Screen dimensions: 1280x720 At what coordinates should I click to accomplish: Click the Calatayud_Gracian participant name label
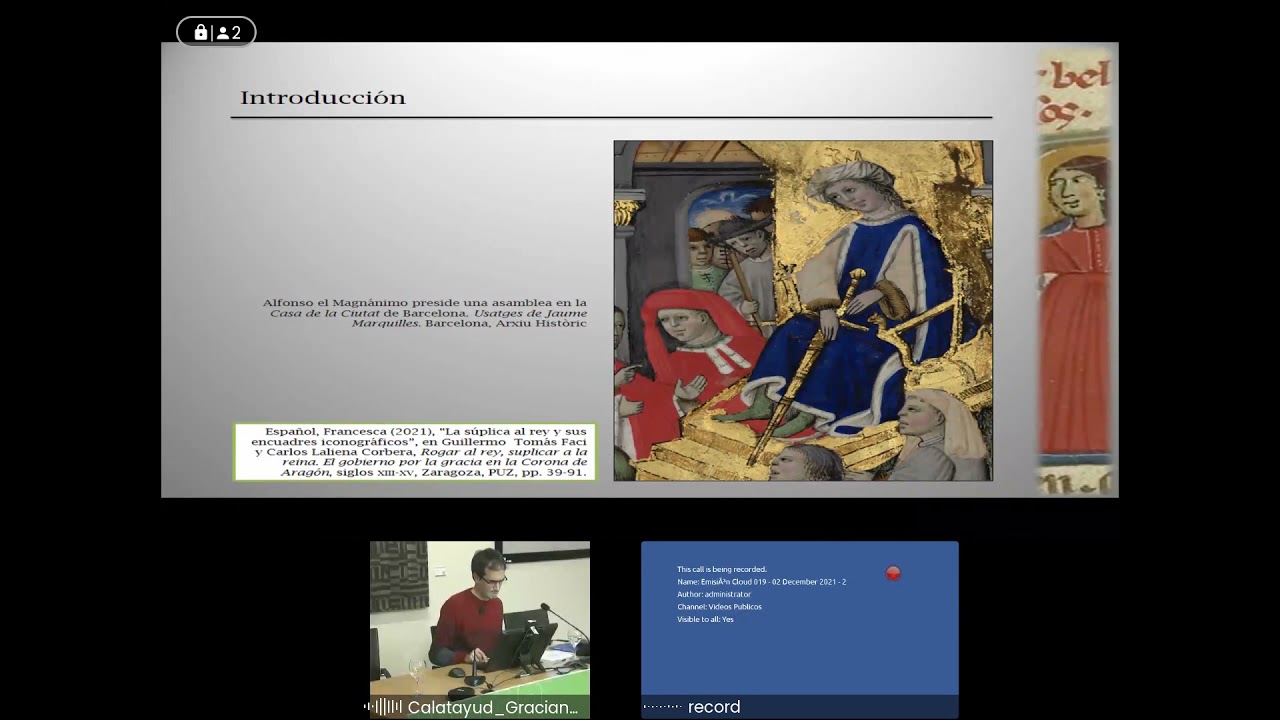click(493, 707)
